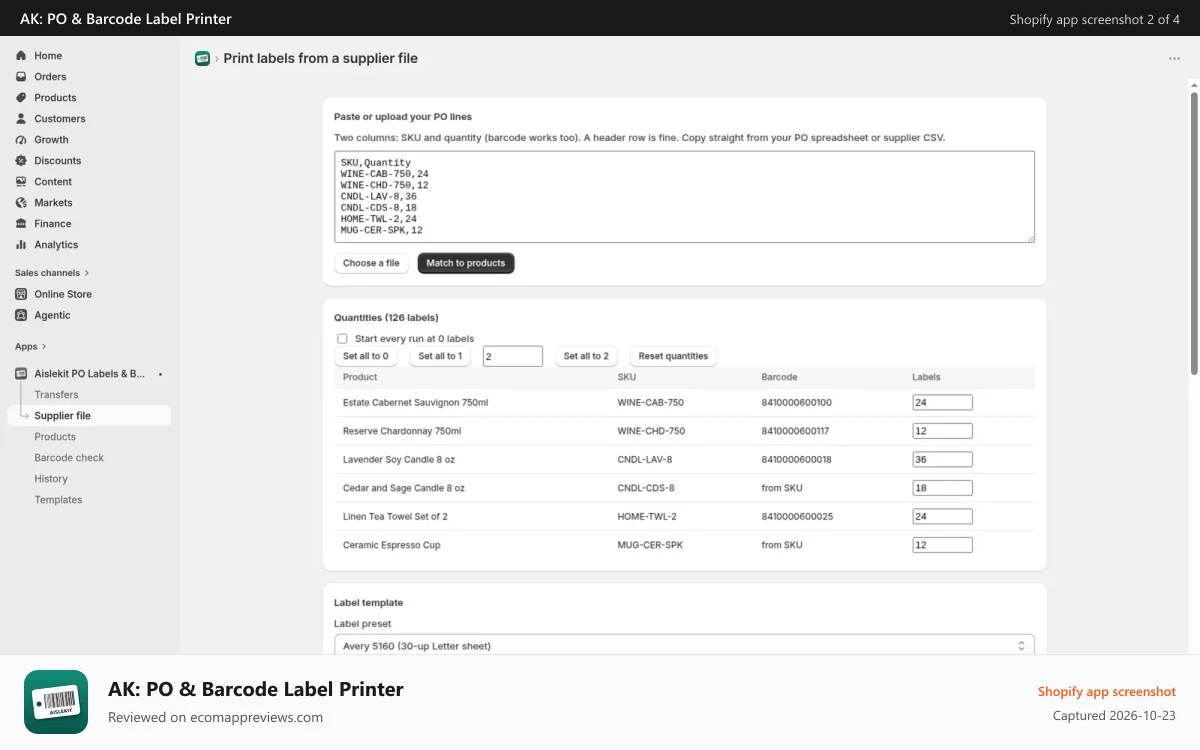The width and height of the screenshot is (1200, 750).
Task: Click the Agentic icon in sidebar
Action: coord(21,315)
